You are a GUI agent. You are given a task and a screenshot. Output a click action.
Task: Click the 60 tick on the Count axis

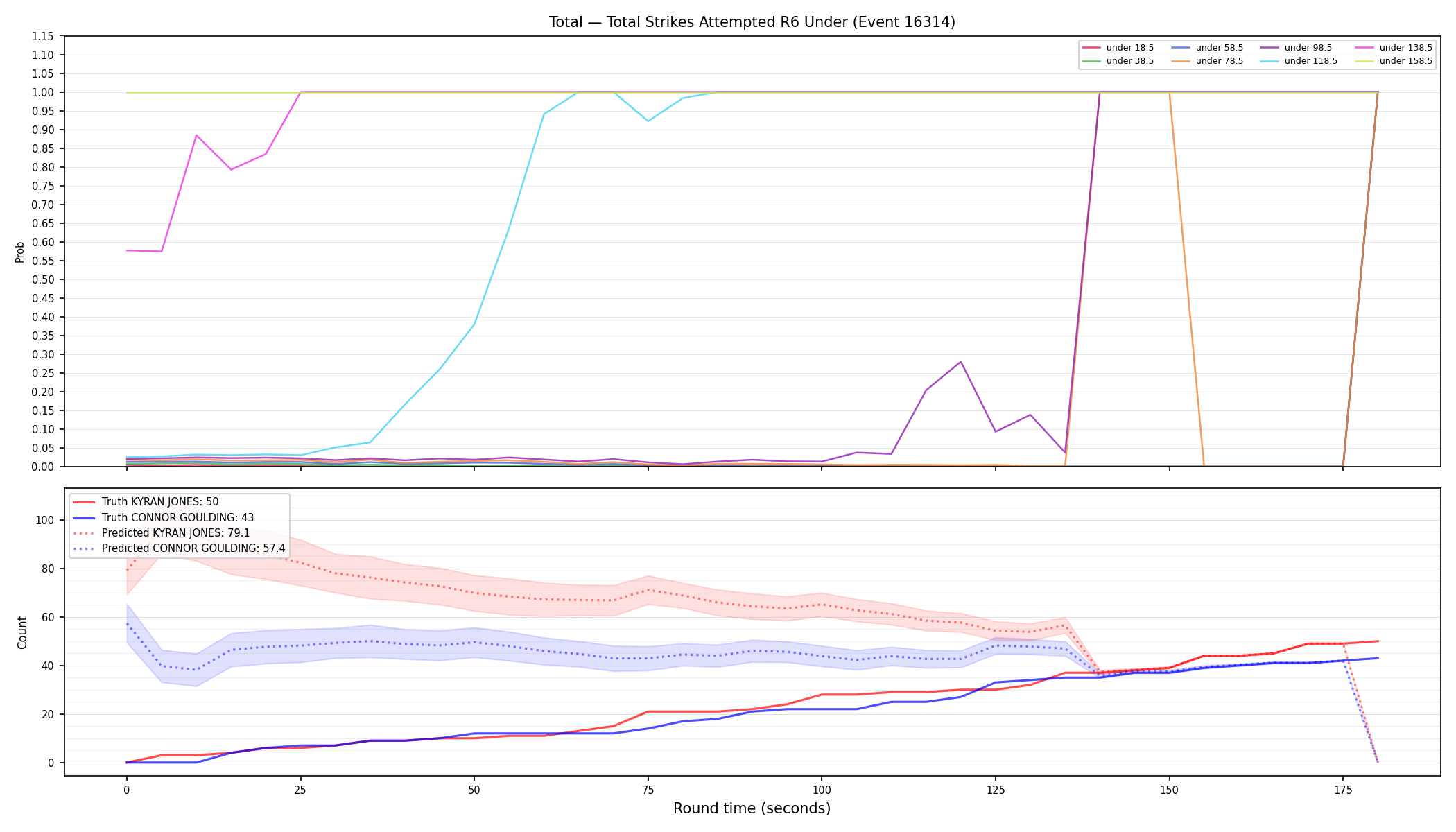tap(48, 617)
